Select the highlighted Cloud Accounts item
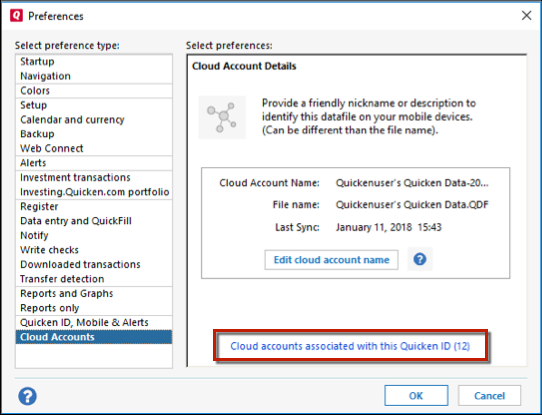Image resolution: width=542 pixels, height=415 pixels. [94, 337]
